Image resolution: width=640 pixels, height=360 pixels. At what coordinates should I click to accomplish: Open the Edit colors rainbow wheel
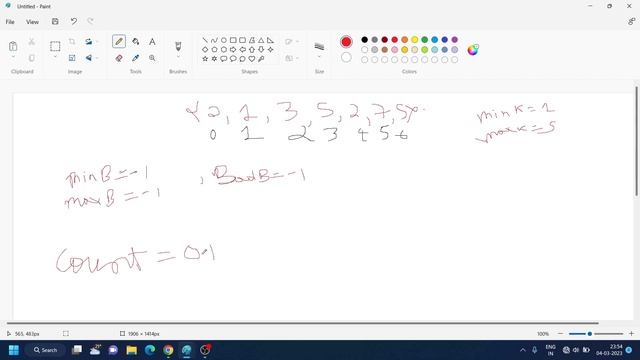pos(473,50)
